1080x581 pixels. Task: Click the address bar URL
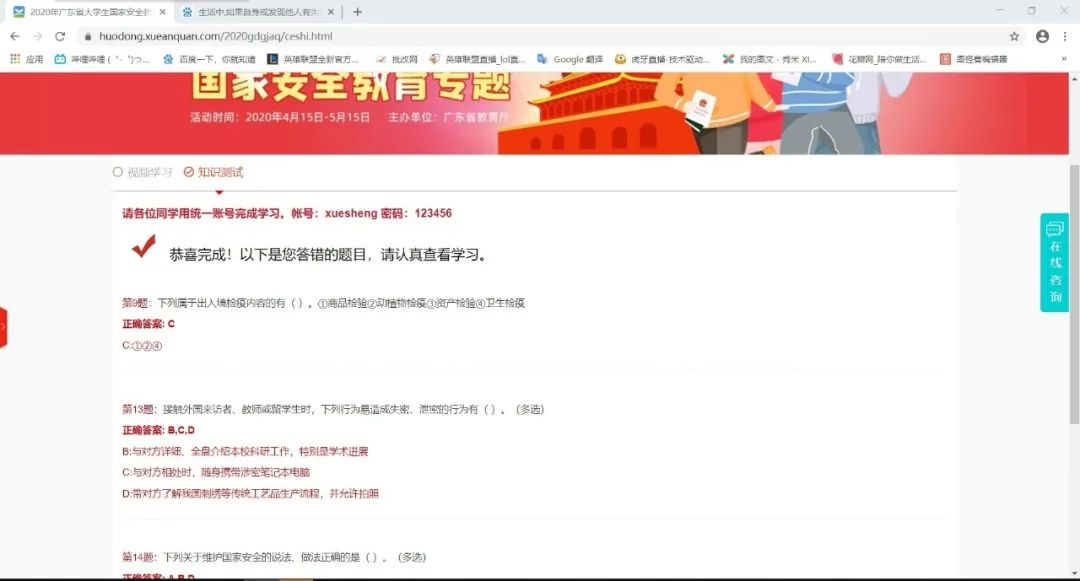click(x=216, y=36)
